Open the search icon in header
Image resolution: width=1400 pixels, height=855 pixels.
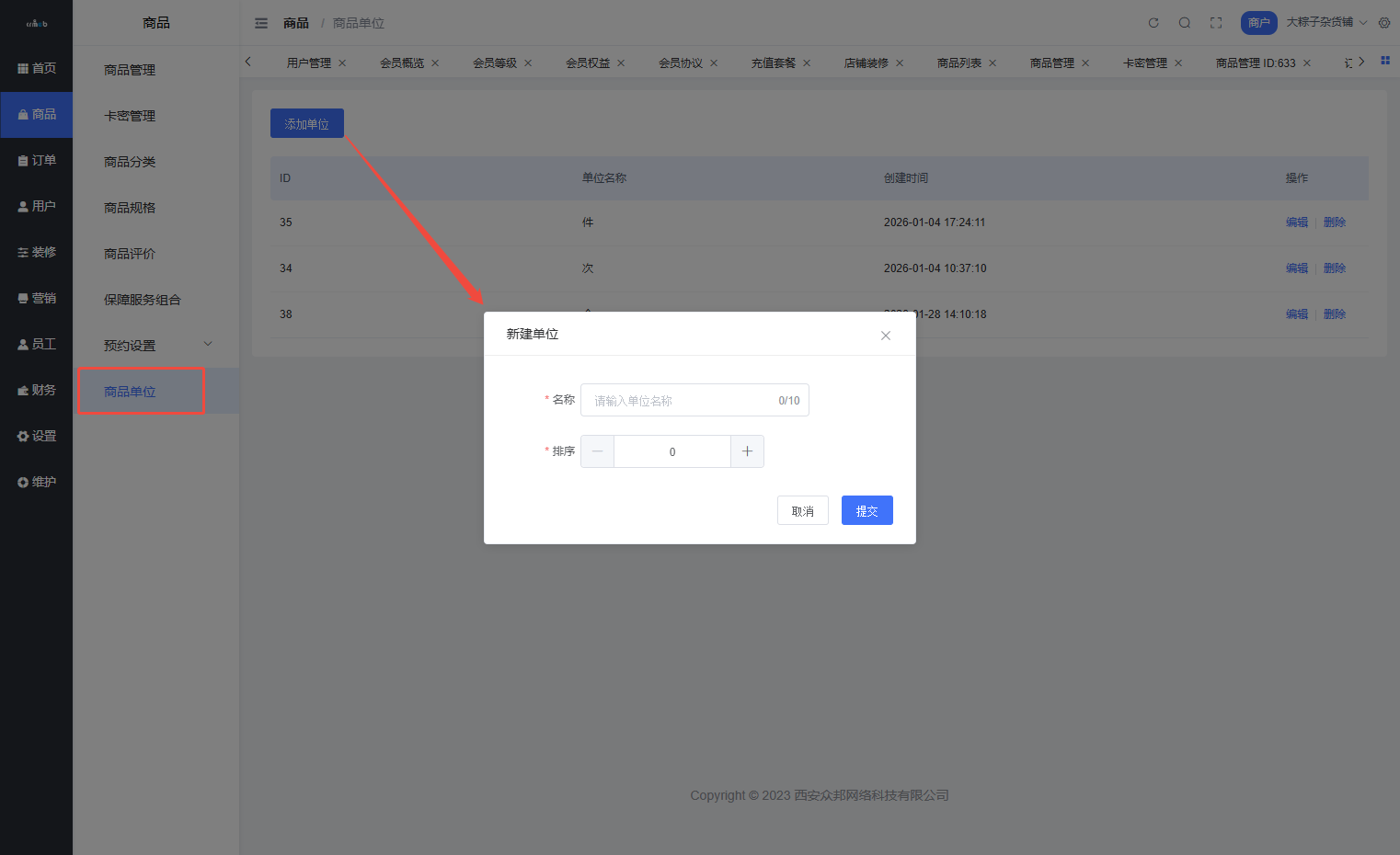click(x=1185, y=23)
